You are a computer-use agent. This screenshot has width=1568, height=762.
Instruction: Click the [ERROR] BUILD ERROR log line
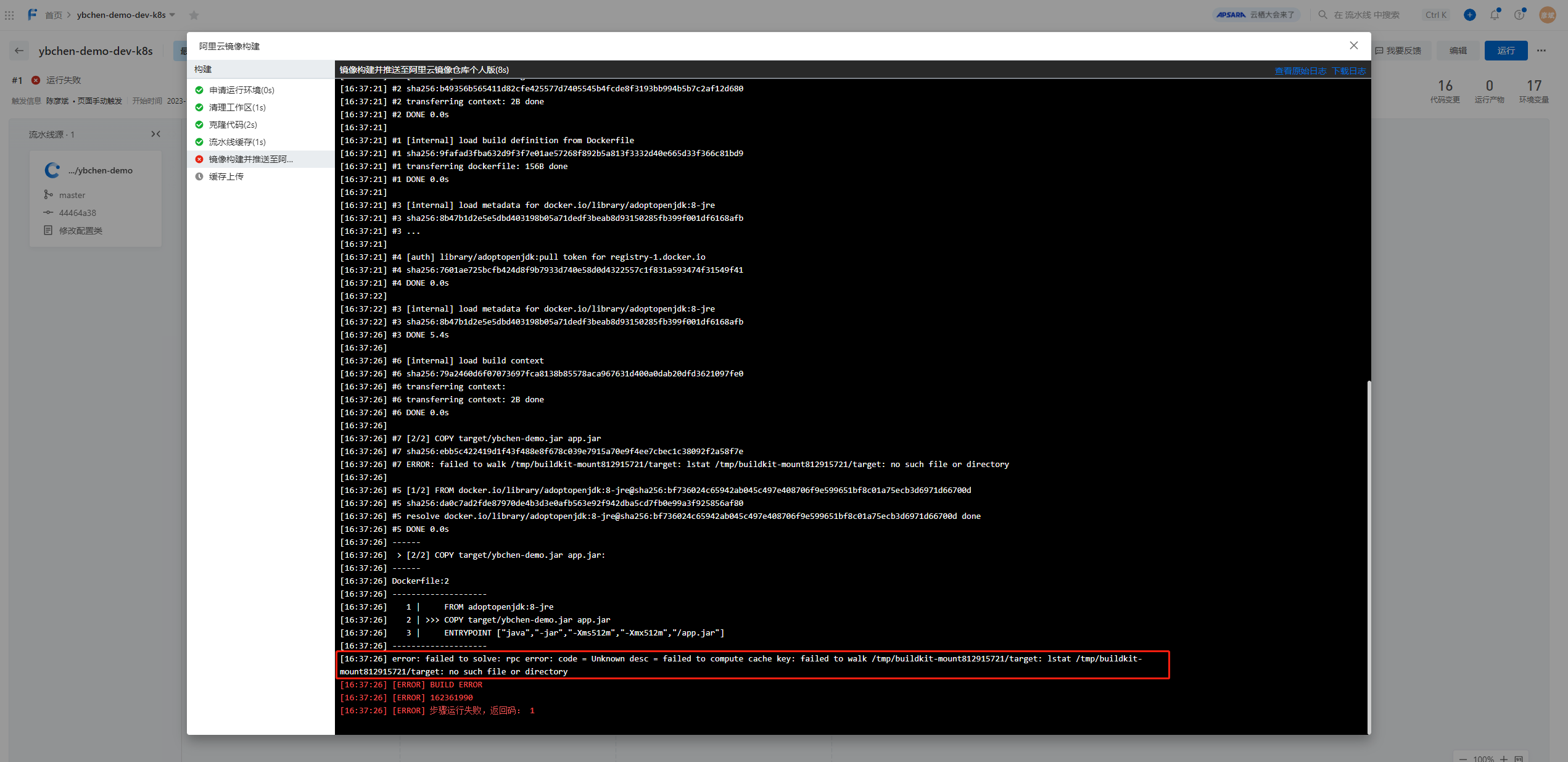coord(411,685)
